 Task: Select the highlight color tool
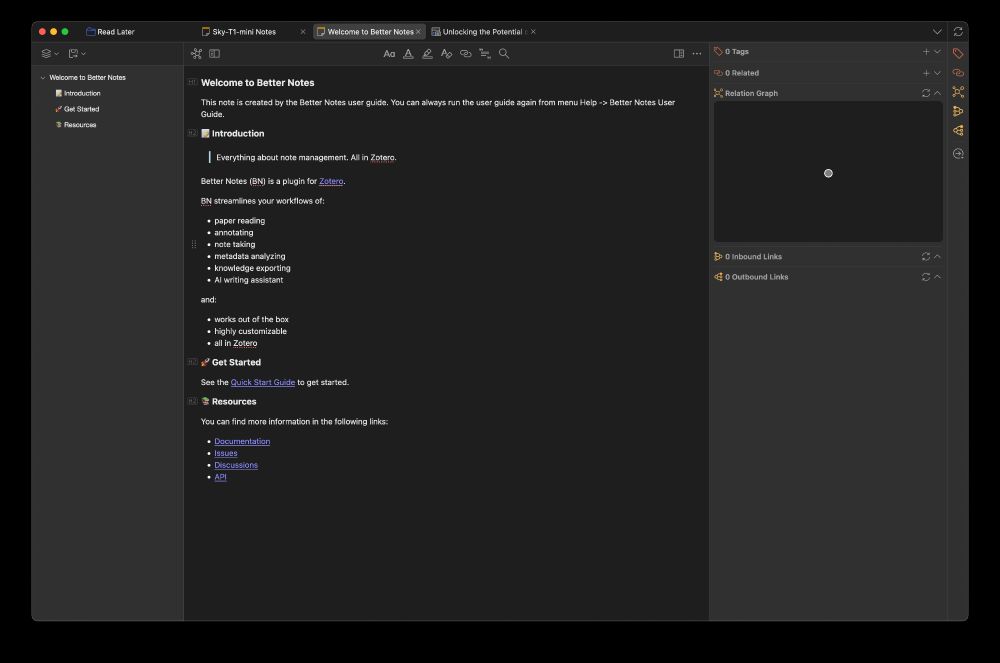(x=427, y=54)
